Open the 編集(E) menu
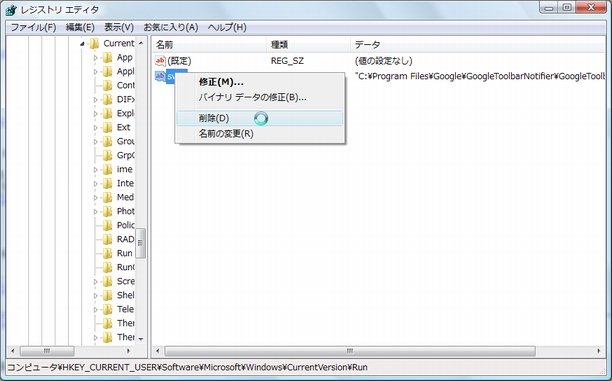612x381 pixels. click(x=80, y=27)
